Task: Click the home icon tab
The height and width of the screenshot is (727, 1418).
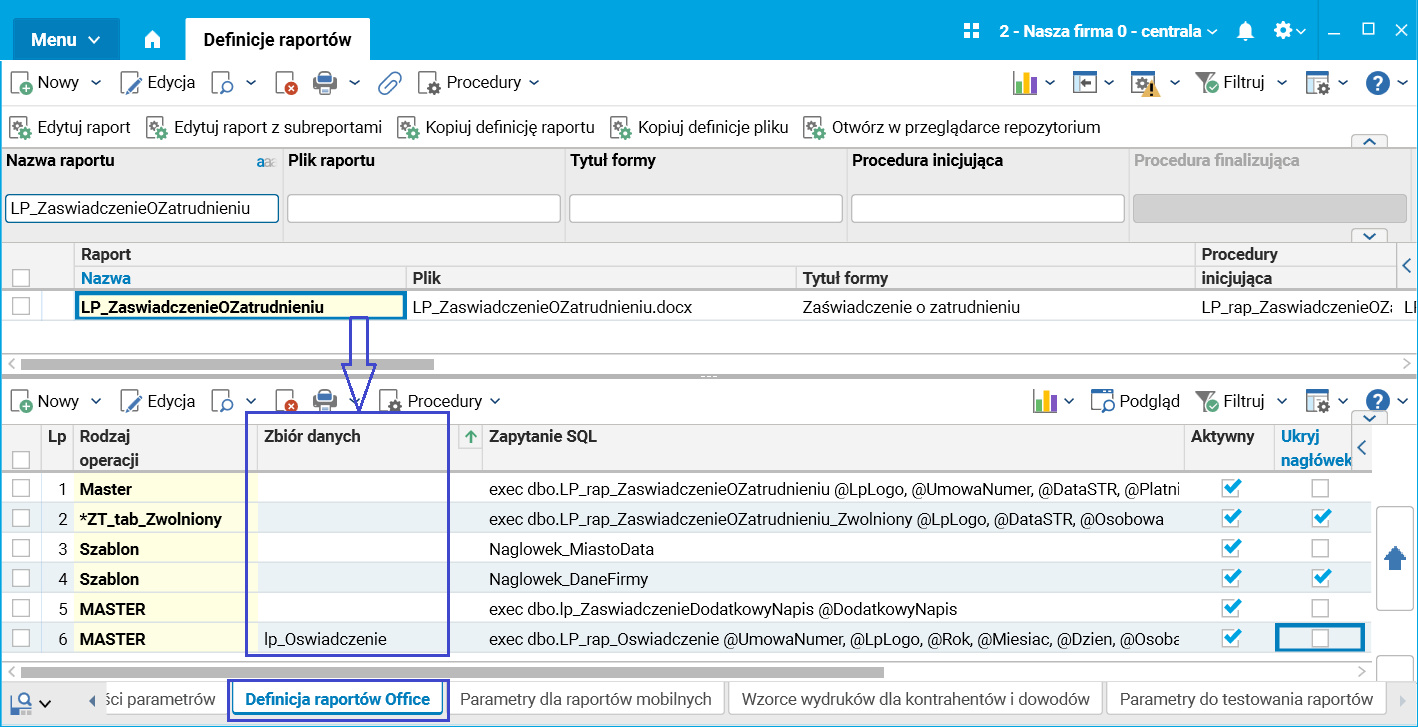Action: [152, 40]
